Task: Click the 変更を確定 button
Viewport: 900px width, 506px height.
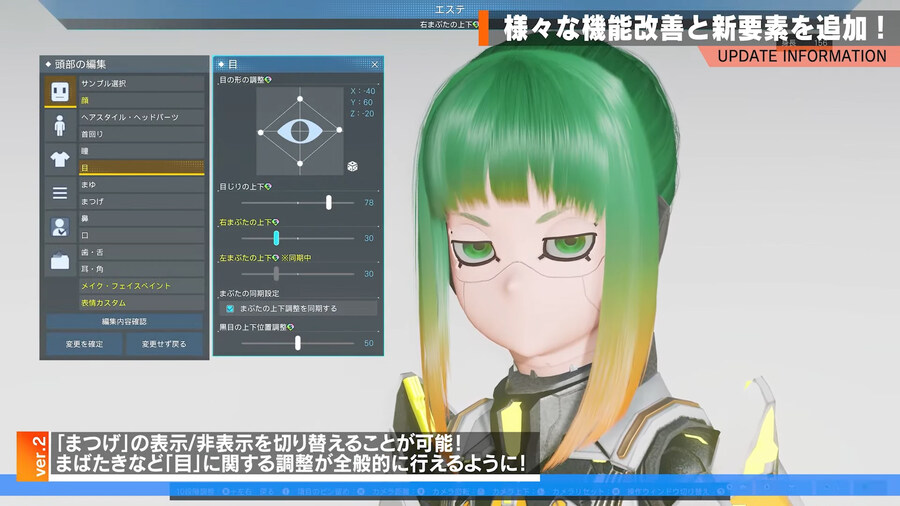Action: [x=84, y=344]
